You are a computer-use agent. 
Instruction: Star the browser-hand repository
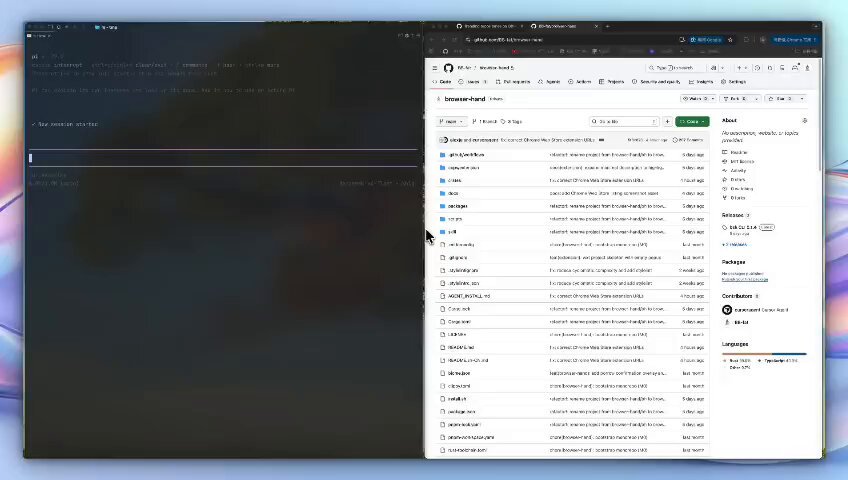(x=780, y=99)
